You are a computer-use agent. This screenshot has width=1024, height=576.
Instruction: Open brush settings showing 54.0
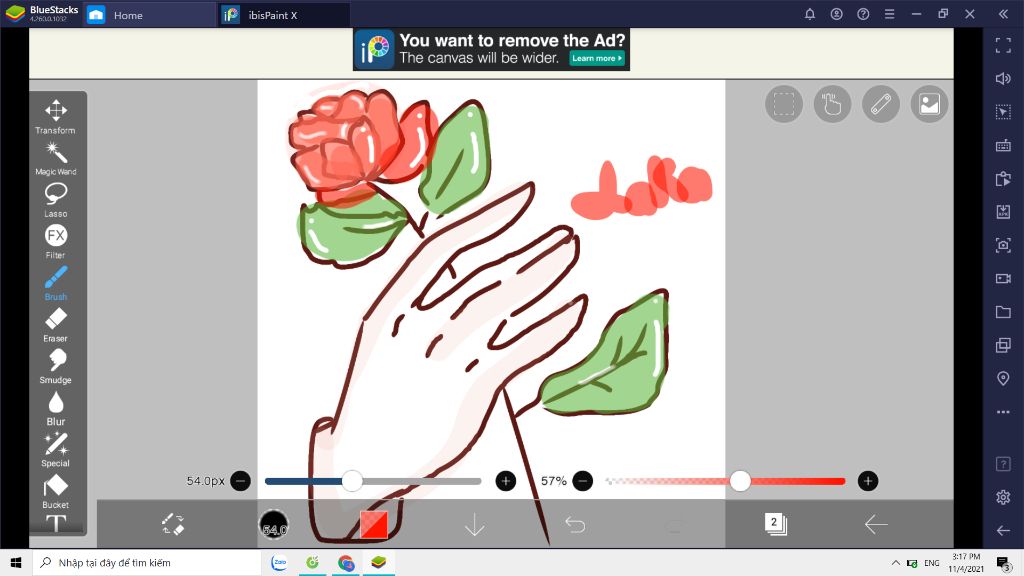[x=274, y=524]
